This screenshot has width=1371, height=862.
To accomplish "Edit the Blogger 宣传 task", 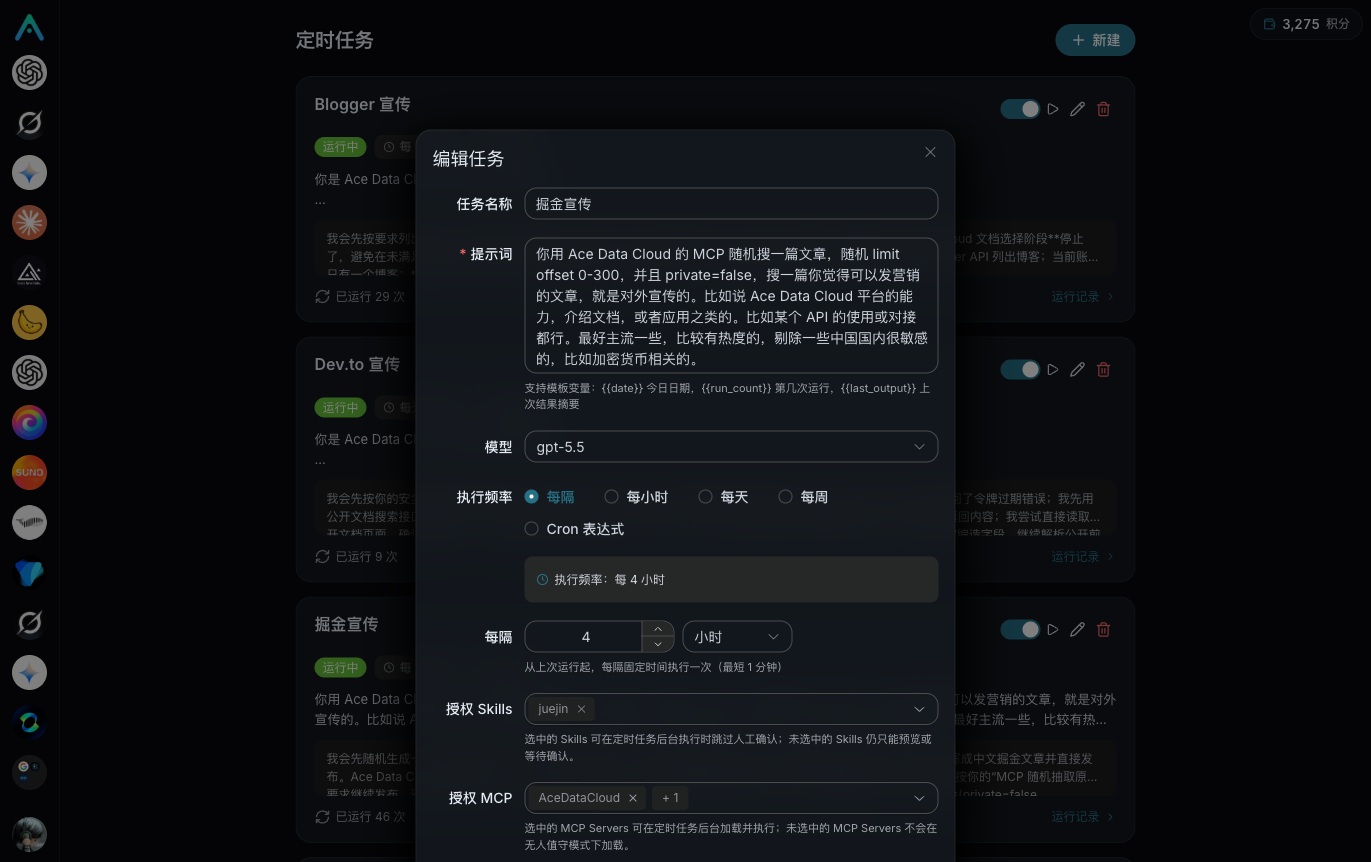I will coord(1077,109).
